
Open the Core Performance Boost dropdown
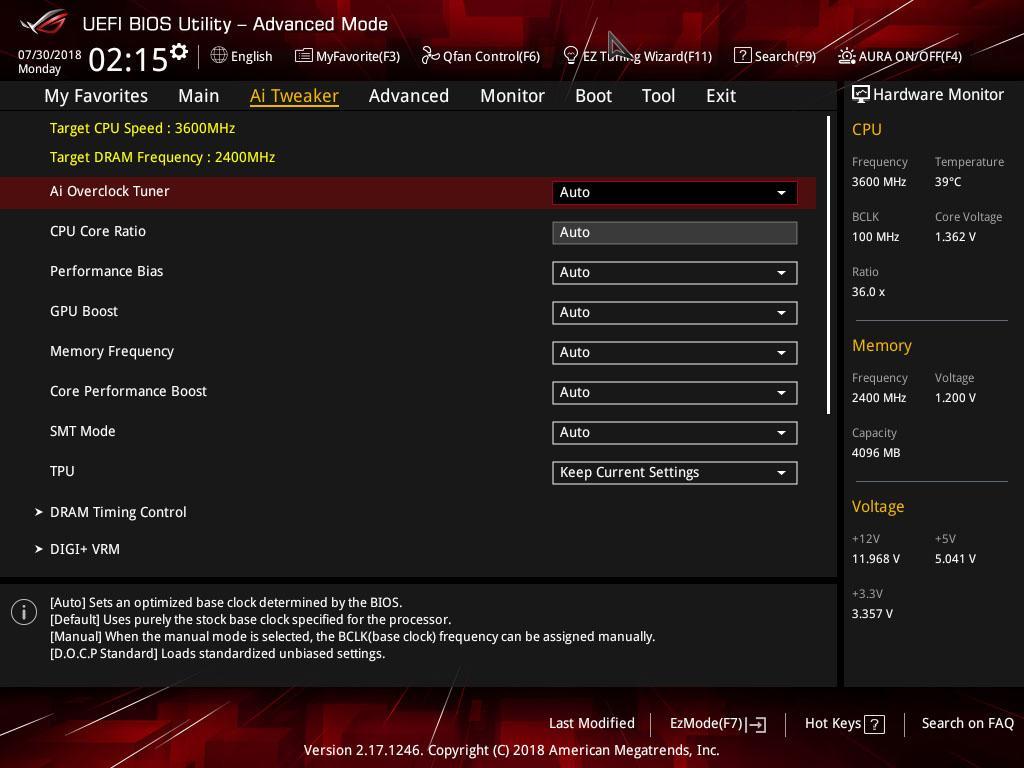click(675, 392)
